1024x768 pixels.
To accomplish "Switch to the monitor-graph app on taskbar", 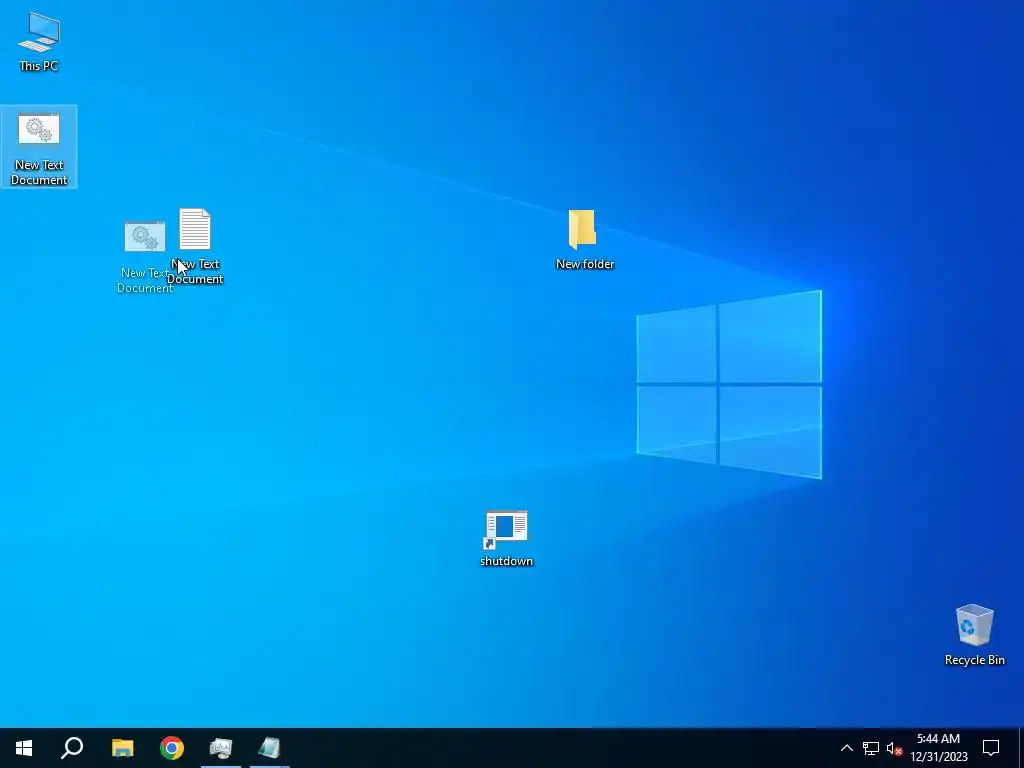I will click(221, 748).
